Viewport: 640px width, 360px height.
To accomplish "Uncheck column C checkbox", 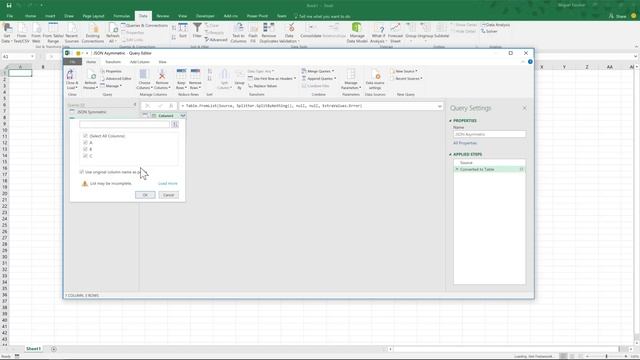I will click(85, 156).
